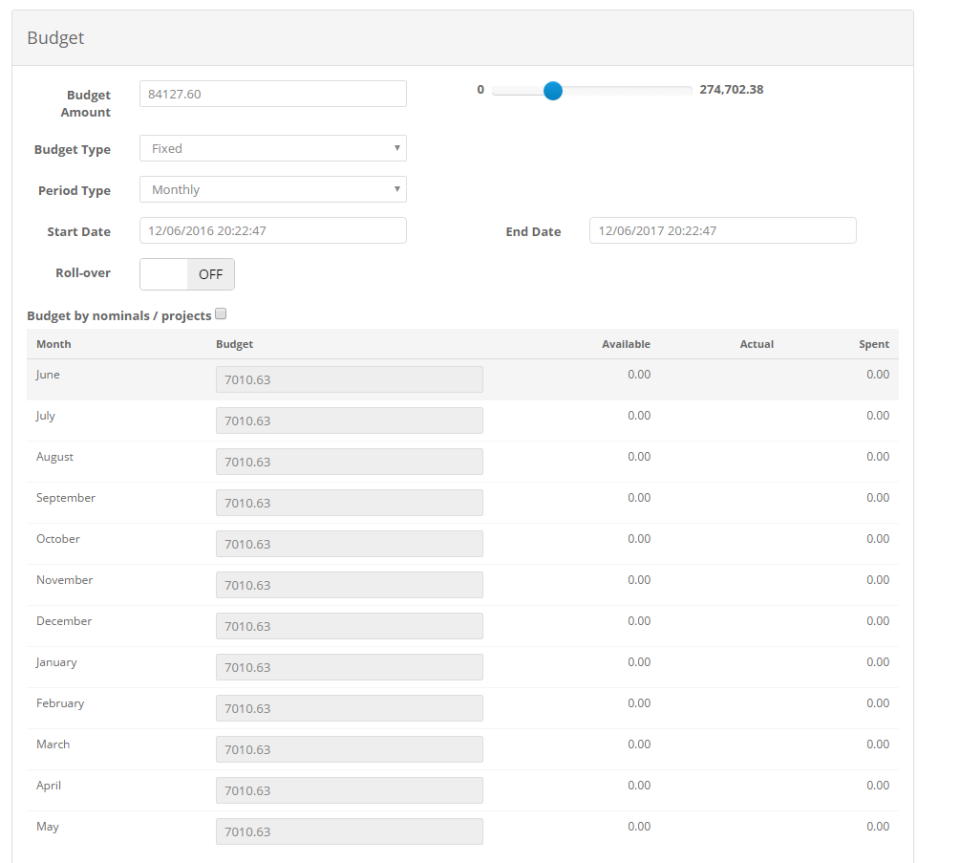This screenshot has width=960, height=863.
Task: Click the Period Type label
Action: pyautogui.click(x=74, y=190)
